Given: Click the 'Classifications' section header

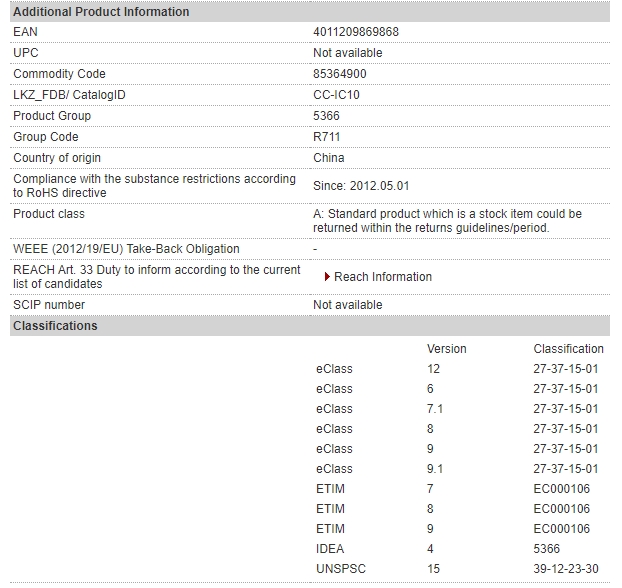Looking at the screenshot, I should pyautogui.click(x=310, y=326).
